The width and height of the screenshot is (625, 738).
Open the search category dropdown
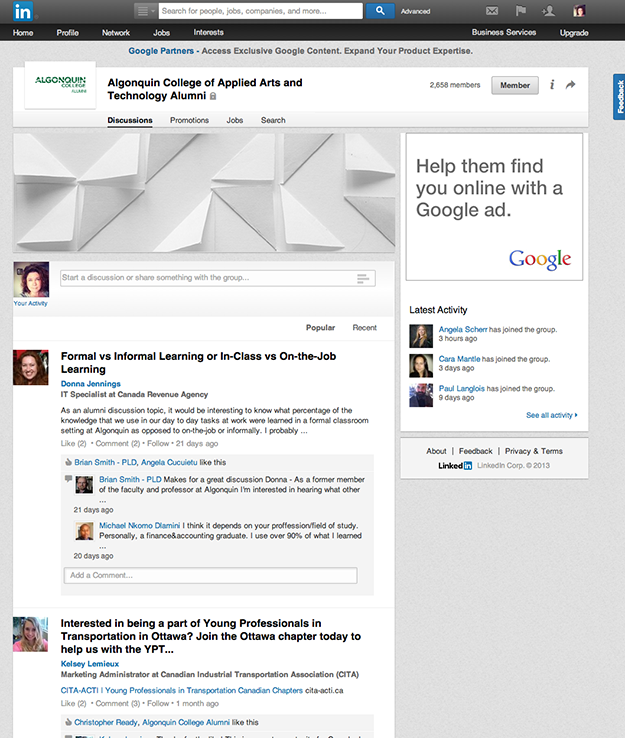click(145, 11)
